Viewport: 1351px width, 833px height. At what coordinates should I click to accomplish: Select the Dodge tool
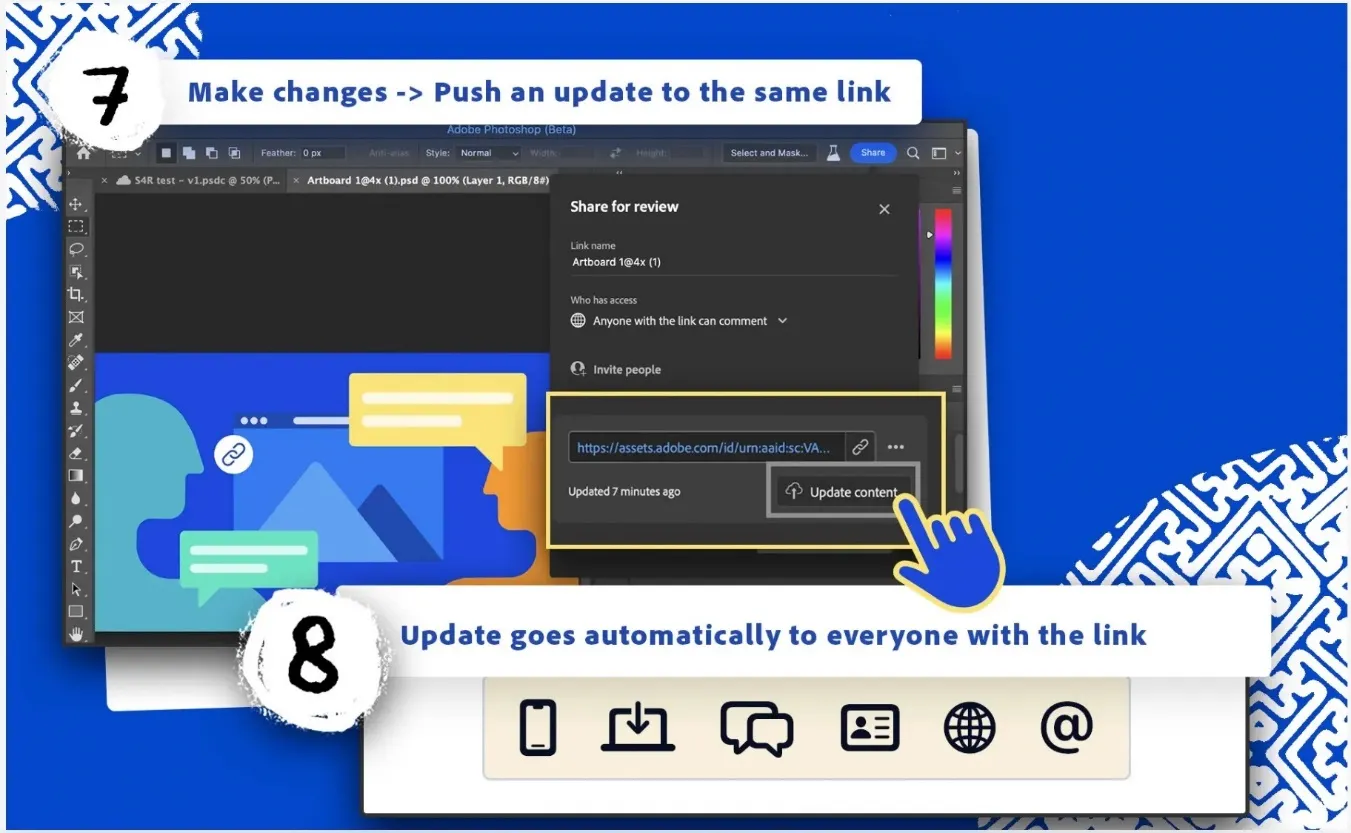76,521
